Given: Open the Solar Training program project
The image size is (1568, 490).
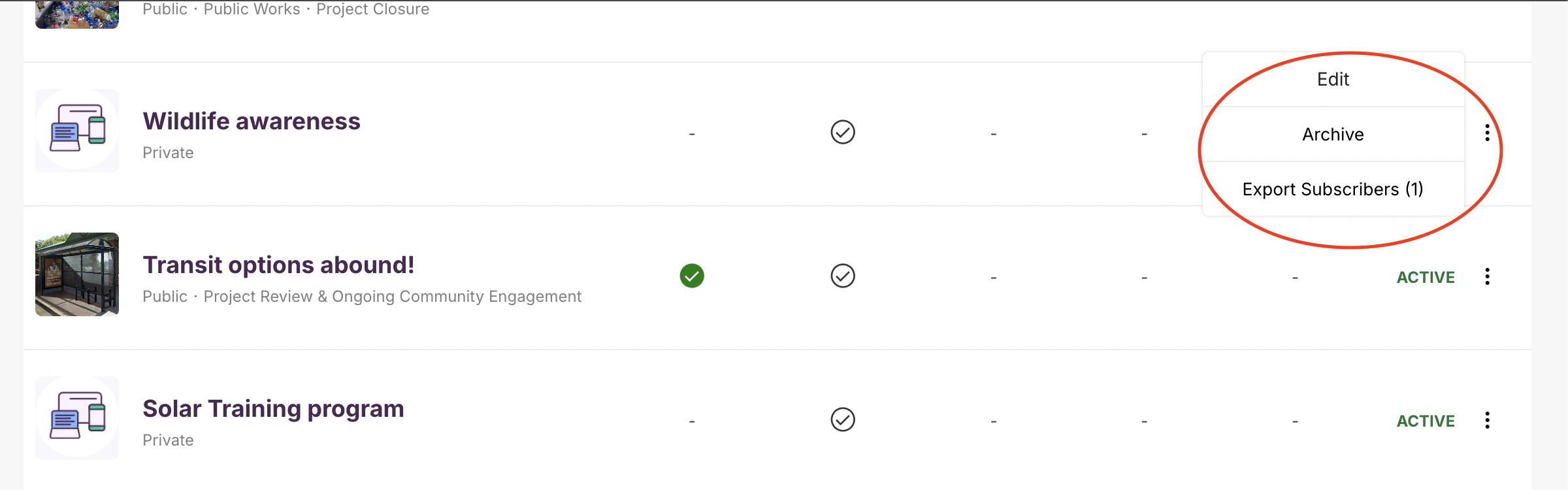Looking at the screenshot, I should 273,408.
